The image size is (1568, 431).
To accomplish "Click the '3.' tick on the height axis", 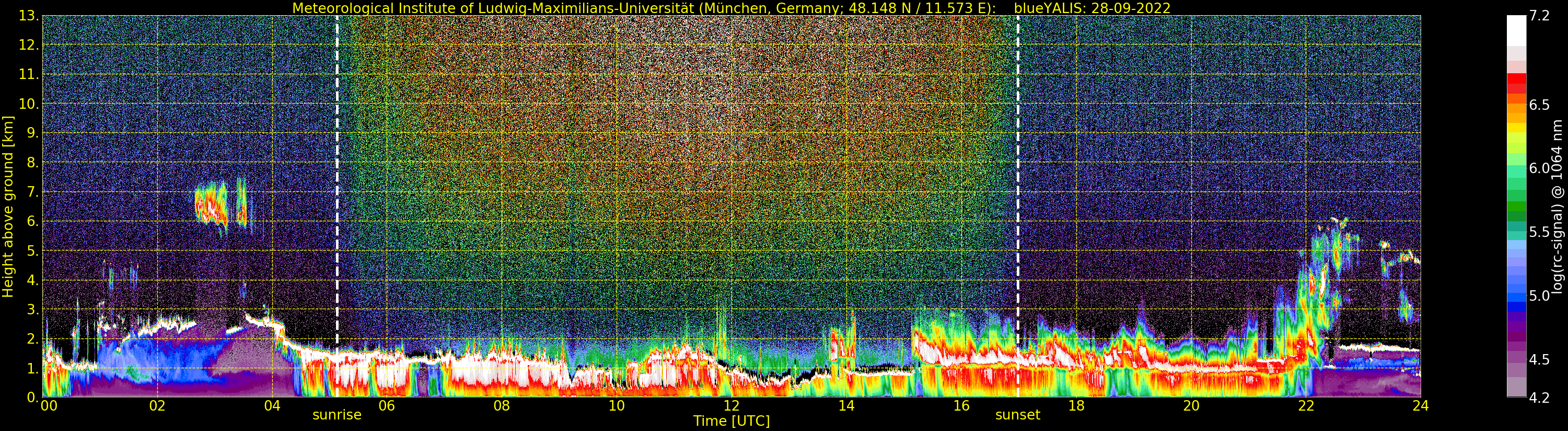I will (x=33, y=309).
